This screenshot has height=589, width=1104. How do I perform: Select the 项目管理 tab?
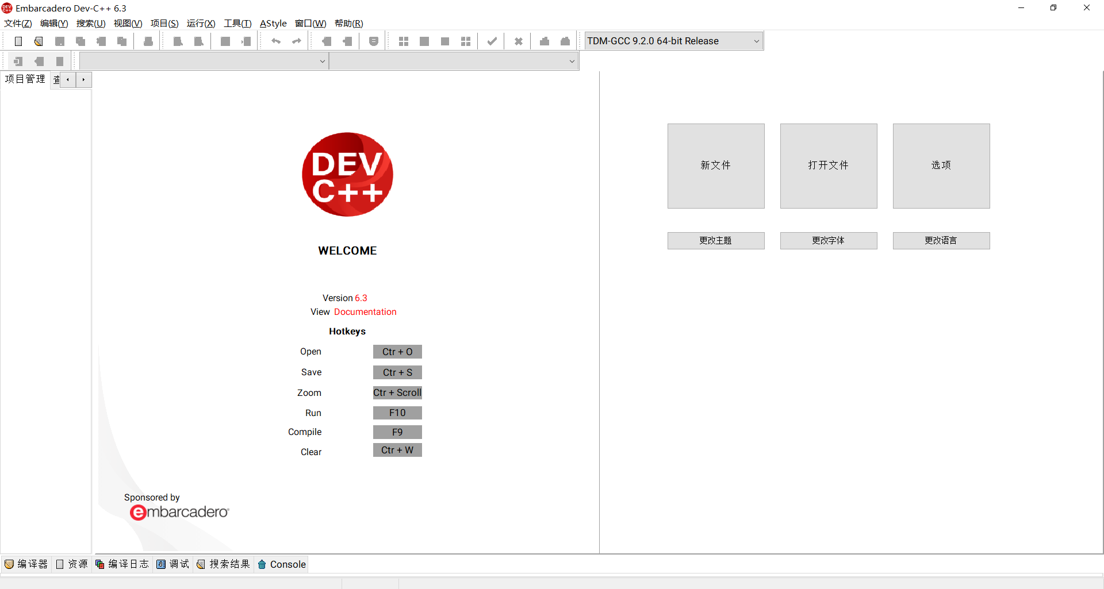tap(25, 79)
